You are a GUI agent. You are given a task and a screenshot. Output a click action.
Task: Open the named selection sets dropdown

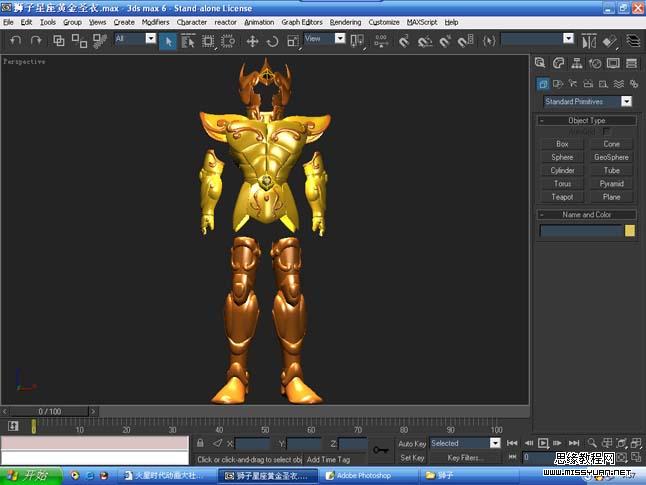(x=568, y=39)
